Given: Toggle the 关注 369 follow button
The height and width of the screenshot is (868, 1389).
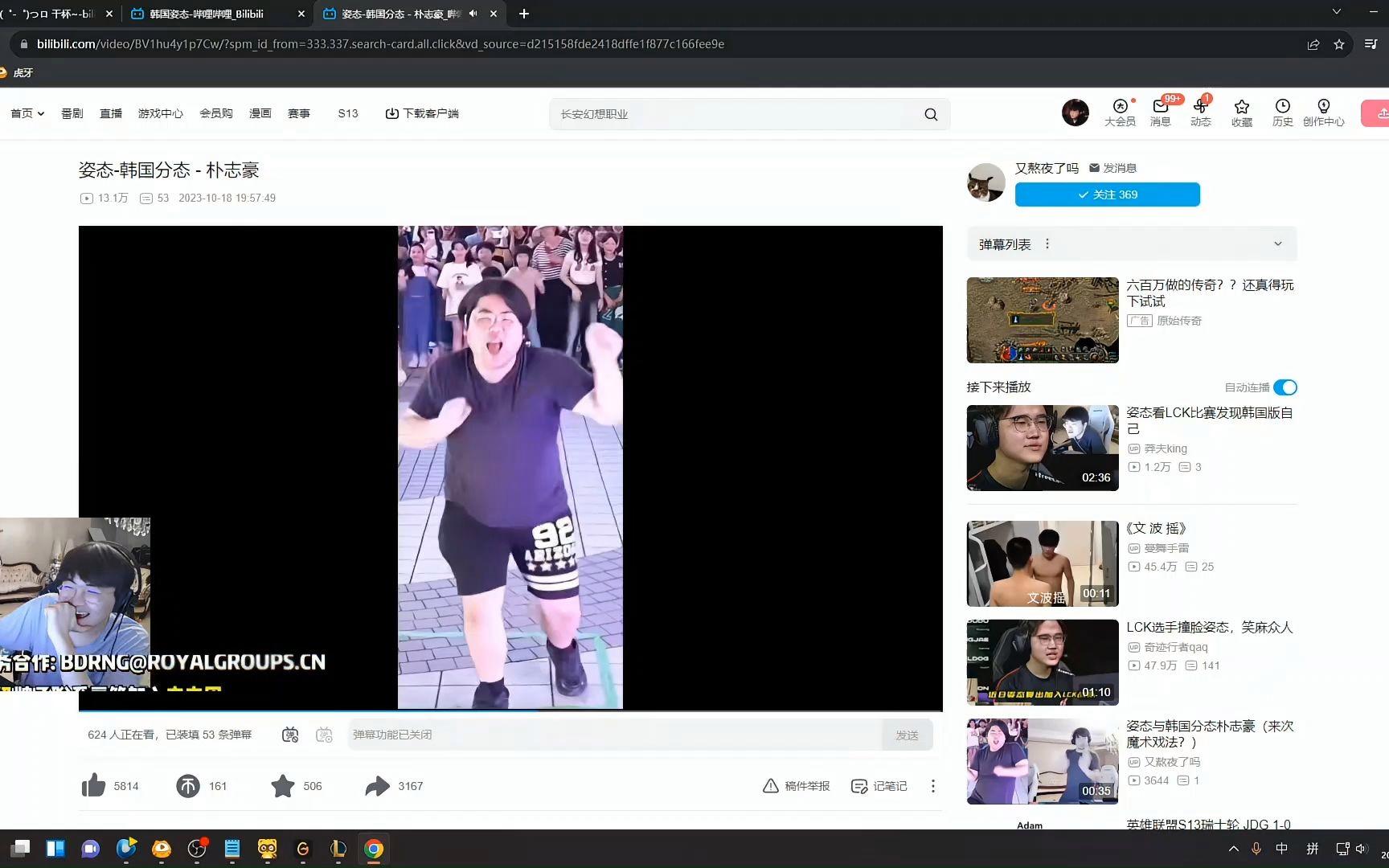Looking at the screenshot, I should pos(1107,194).
